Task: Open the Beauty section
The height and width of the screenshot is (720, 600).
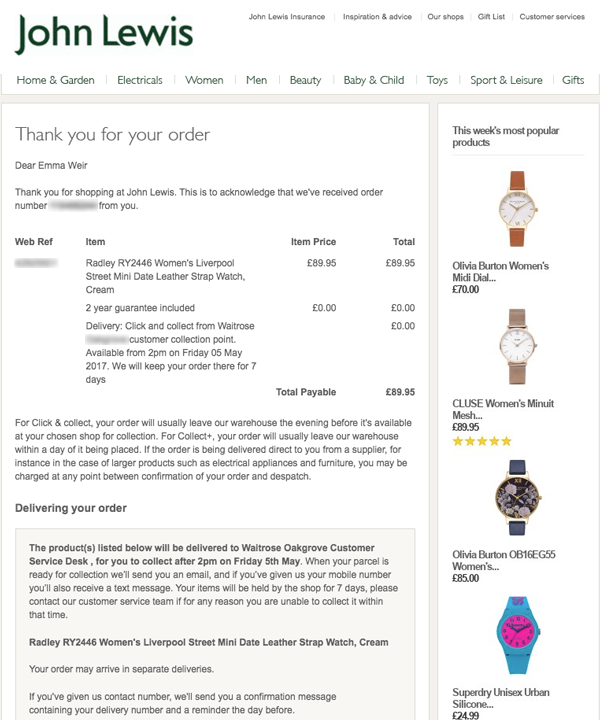Action: 305,80
